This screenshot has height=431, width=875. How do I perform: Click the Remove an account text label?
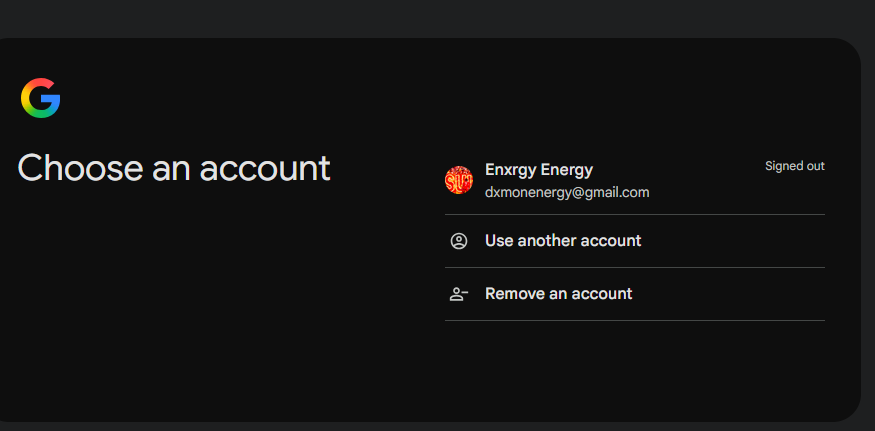[559, 294]
